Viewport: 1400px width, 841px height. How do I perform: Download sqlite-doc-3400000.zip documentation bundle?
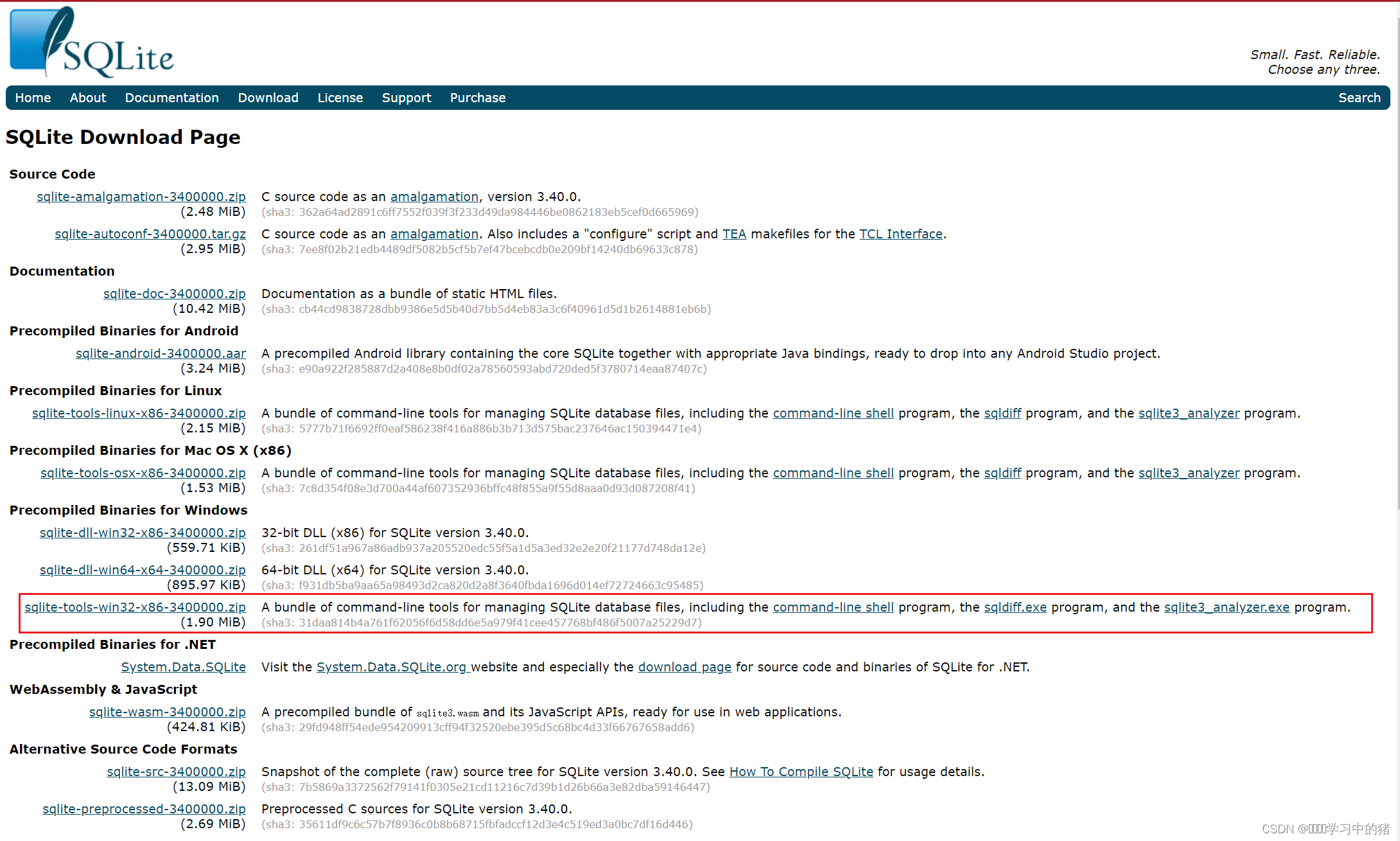point(174,294)
